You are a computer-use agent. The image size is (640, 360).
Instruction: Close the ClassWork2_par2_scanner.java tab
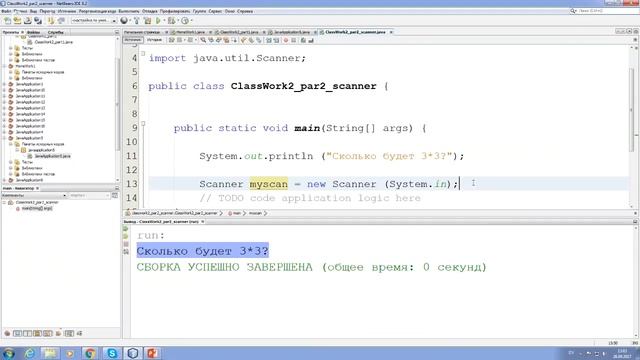pyautogui.click(x=391, y=32)
